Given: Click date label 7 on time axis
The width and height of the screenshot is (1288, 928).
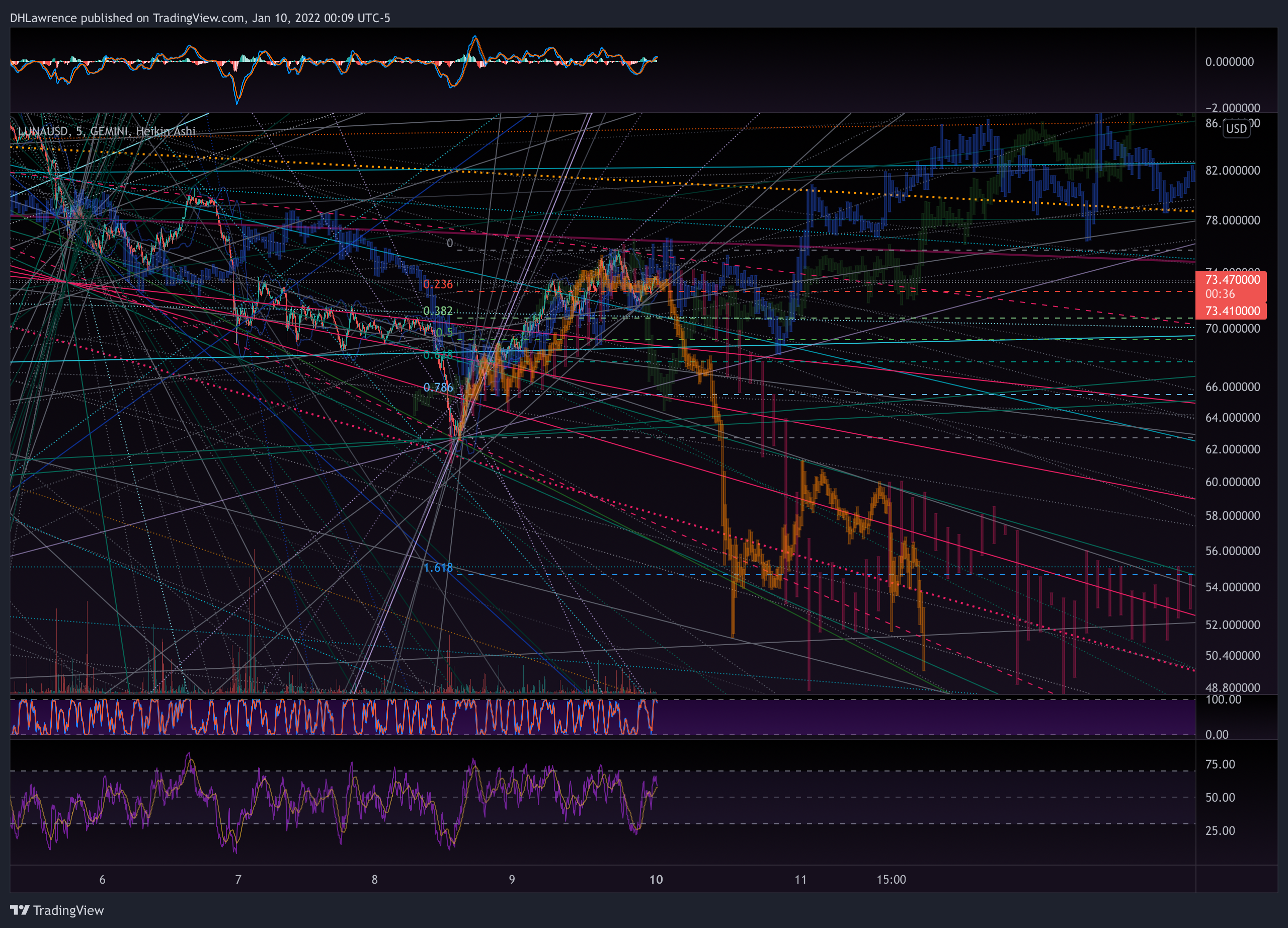Looking at the screenshot, I should click(x=238, y=880).
